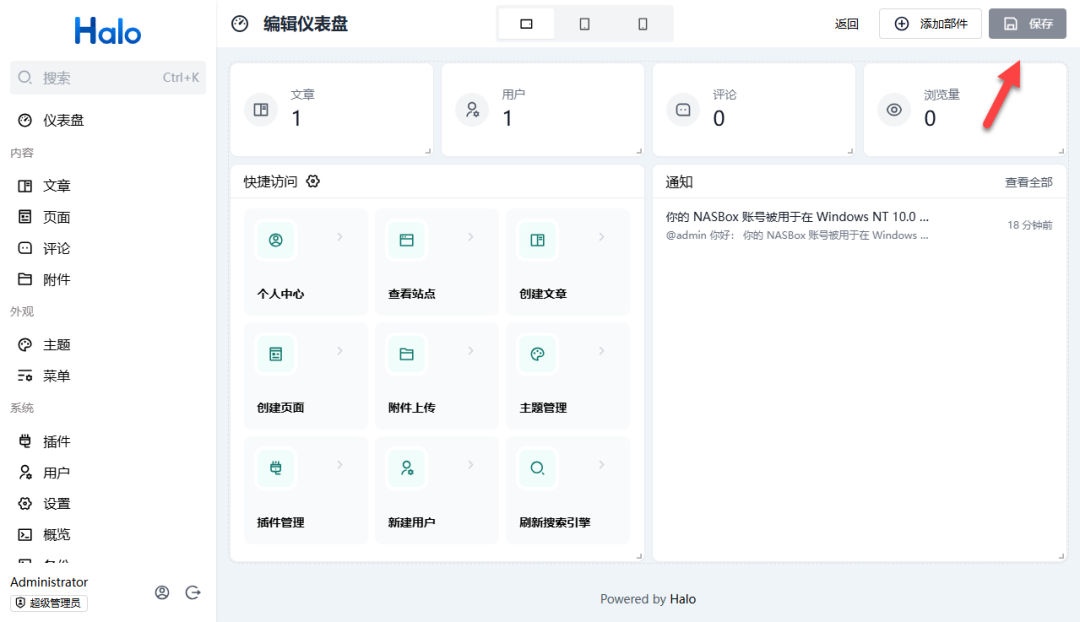Click the chevron on 附件上传 card
This screenshot has height=622, width=1080.
pyautogui.click(x=470, y=351)
